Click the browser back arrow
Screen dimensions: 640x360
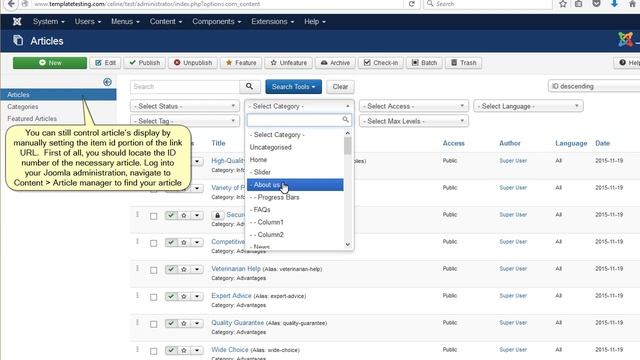tap(11, 4)
